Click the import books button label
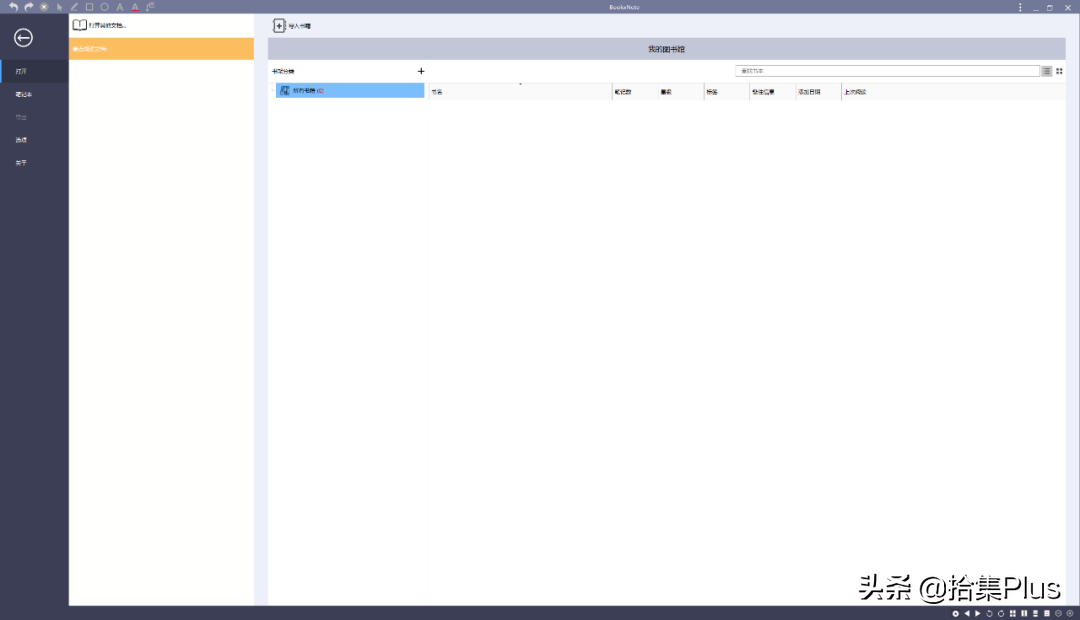The height and width of the screenshot is (620, 1080). point(299,26)
